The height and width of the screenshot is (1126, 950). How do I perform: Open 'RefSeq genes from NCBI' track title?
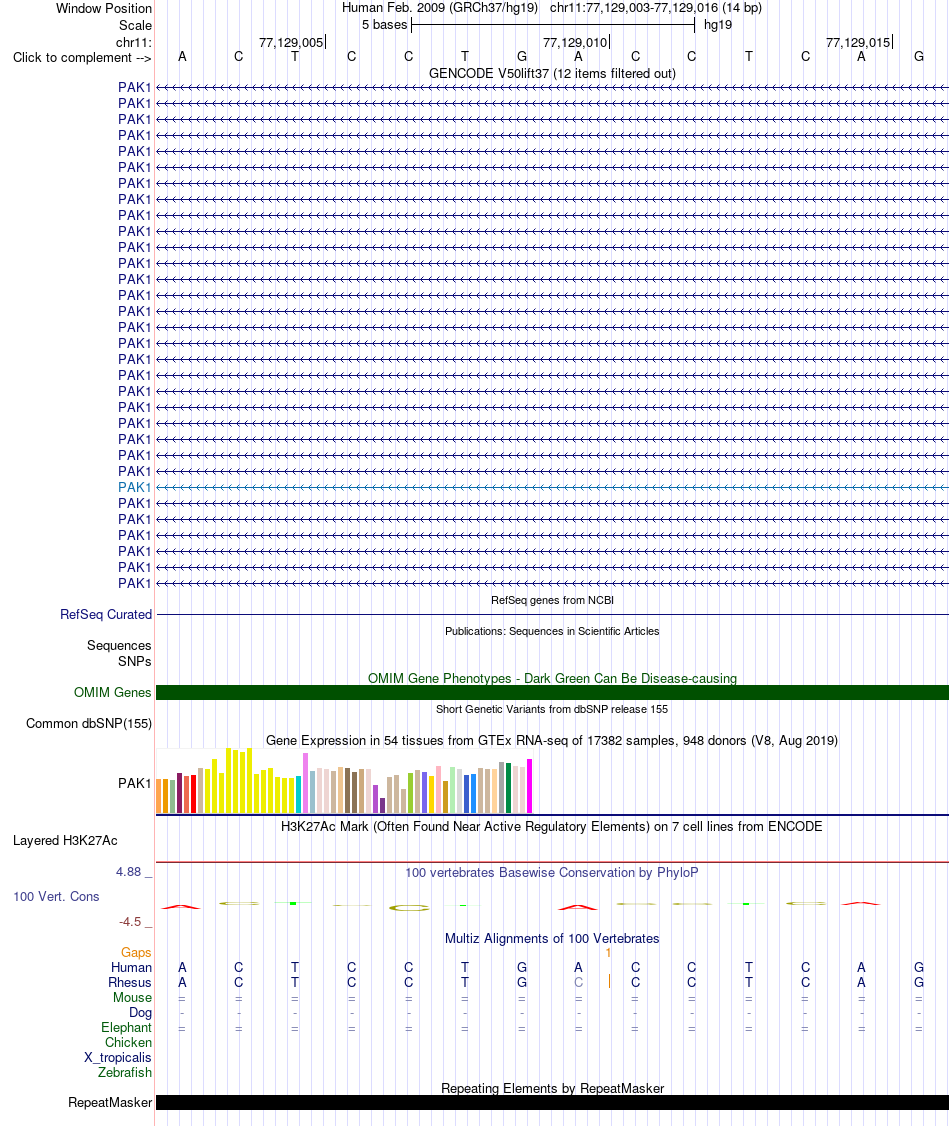(552, 600)
